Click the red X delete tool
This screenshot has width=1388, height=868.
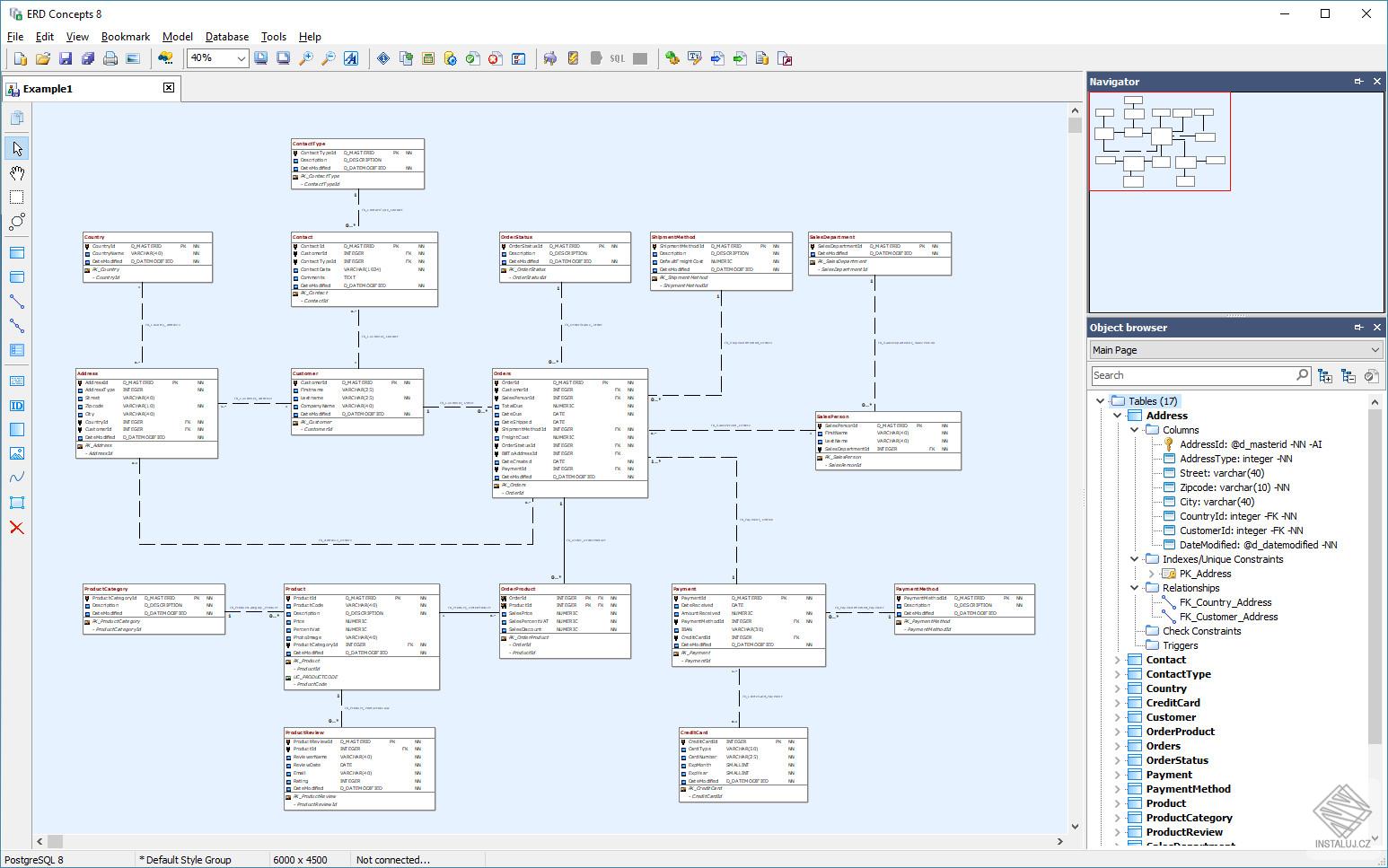16,527
